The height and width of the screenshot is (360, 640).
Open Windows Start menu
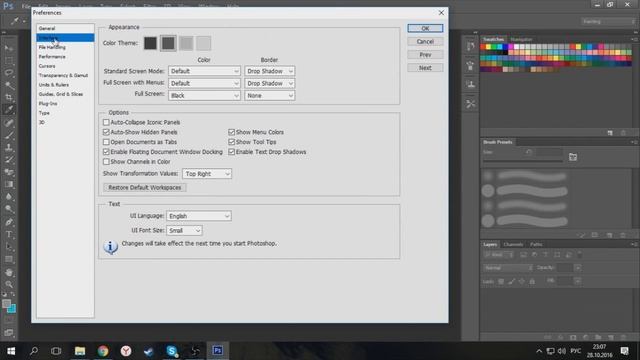coord(11,351)
